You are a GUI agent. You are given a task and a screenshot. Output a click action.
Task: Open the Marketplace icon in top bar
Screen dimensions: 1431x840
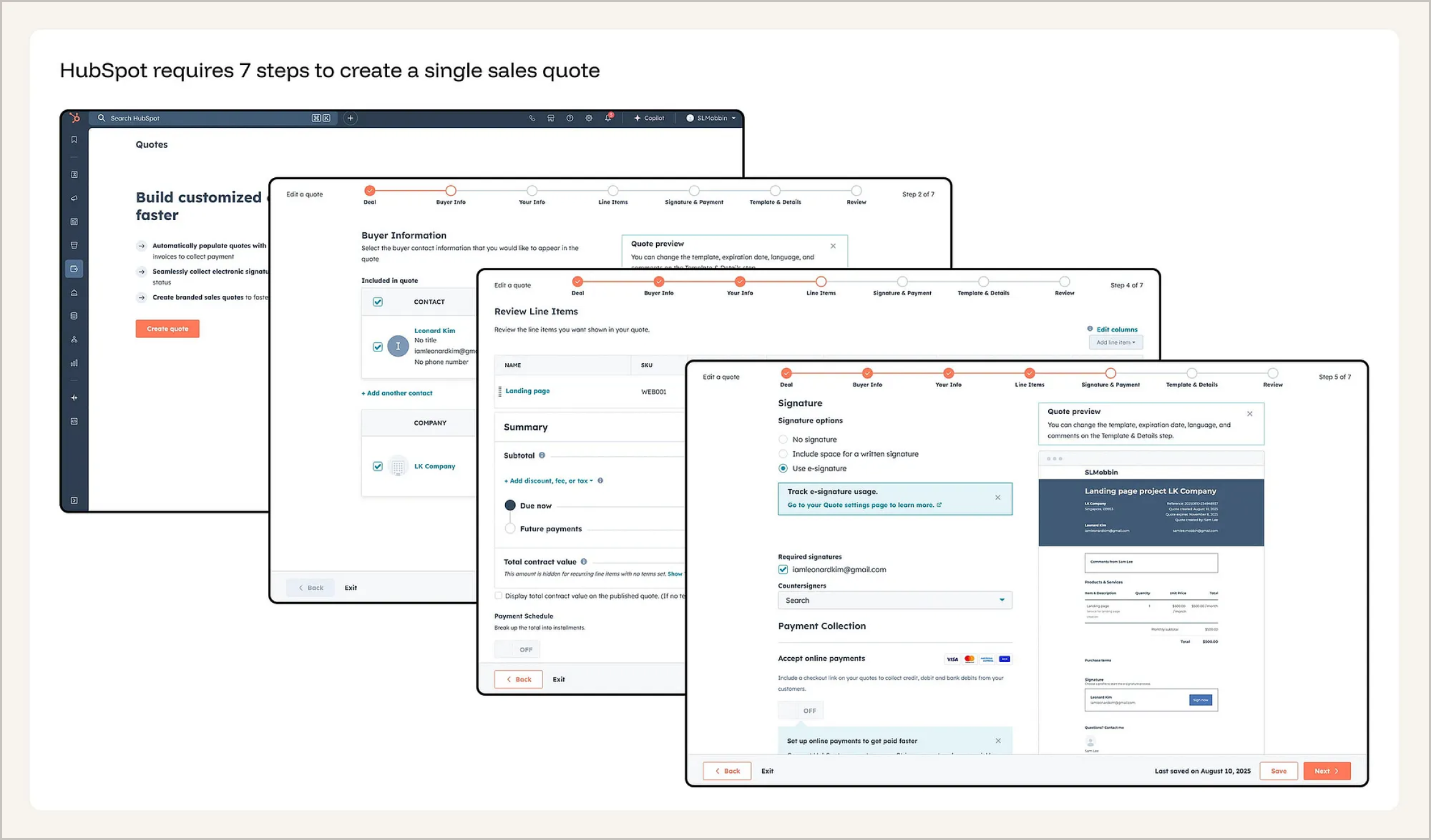point(551,118)
